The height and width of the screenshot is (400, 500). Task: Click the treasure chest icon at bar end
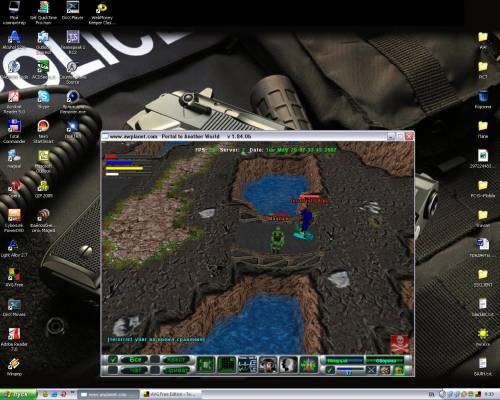tap(399, 370)
